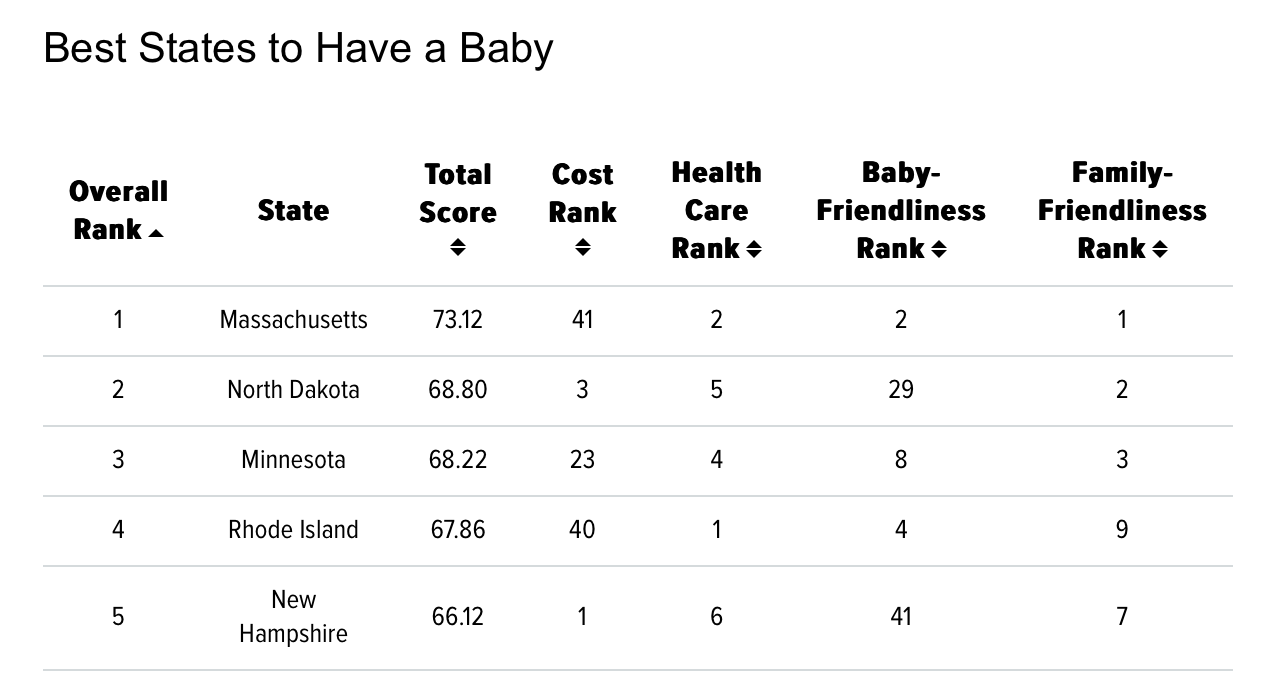Click Rhode Island total score 67.86
1268x674 pixels.
(457, 530)
